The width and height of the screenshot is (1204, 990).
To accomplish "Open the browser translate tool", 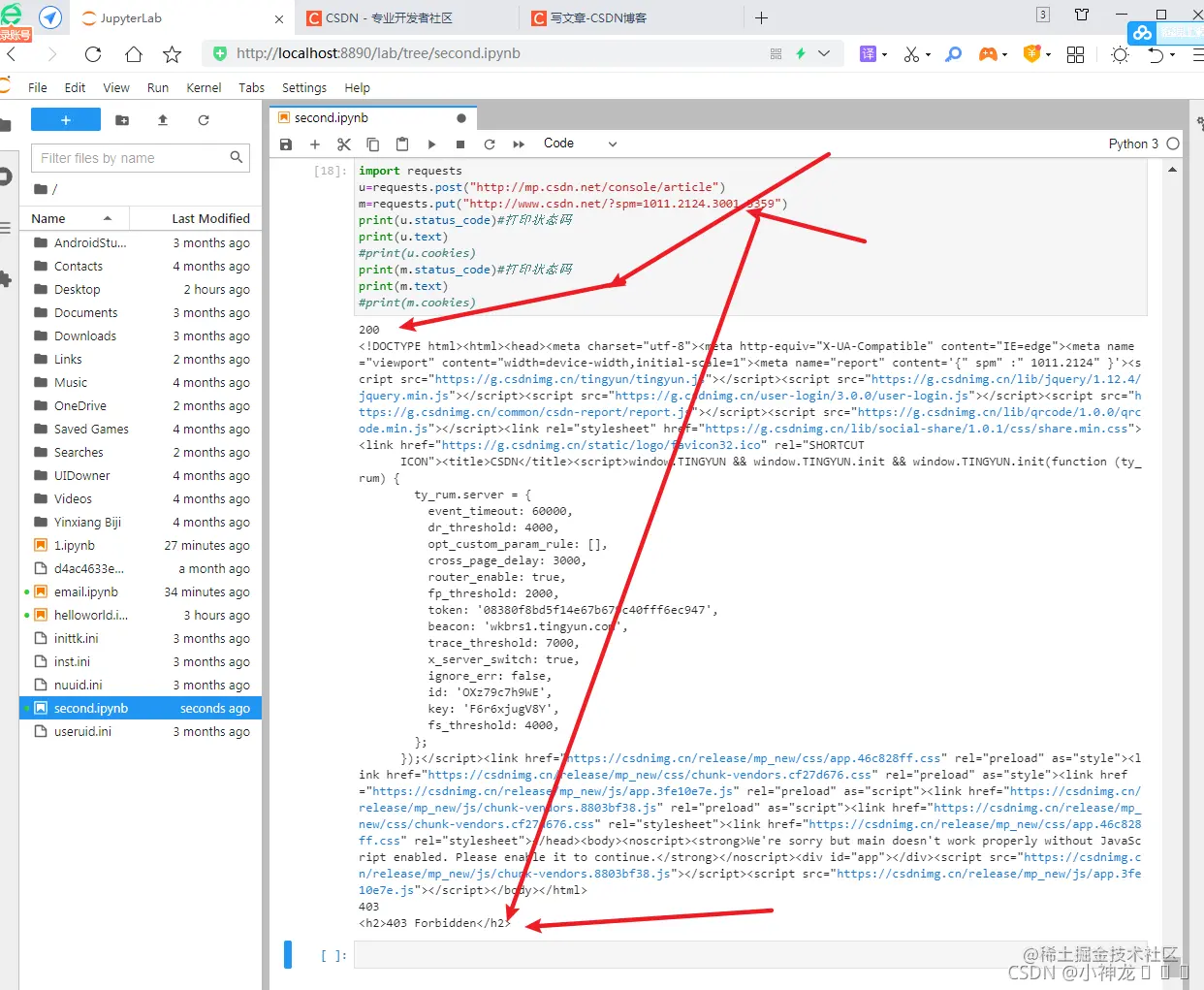I will tap(869, 54).
